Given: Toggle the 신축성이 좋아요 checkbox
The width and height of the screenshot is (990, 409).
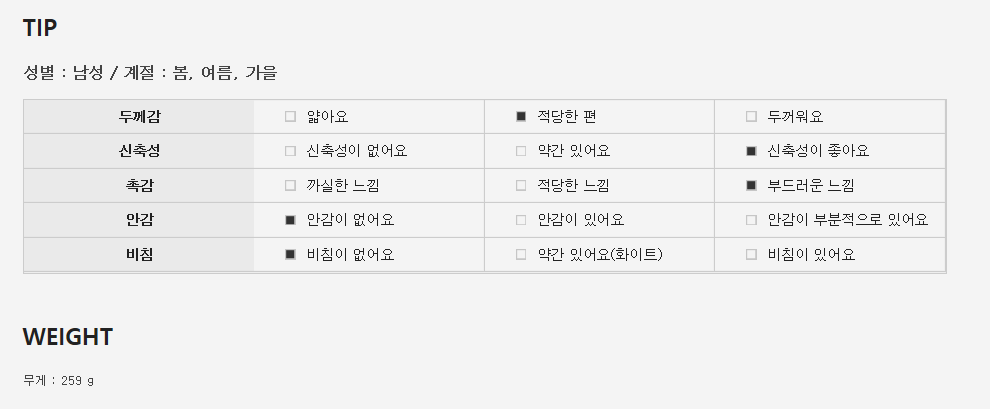Looking at the screenshot, I should [751, 151].
